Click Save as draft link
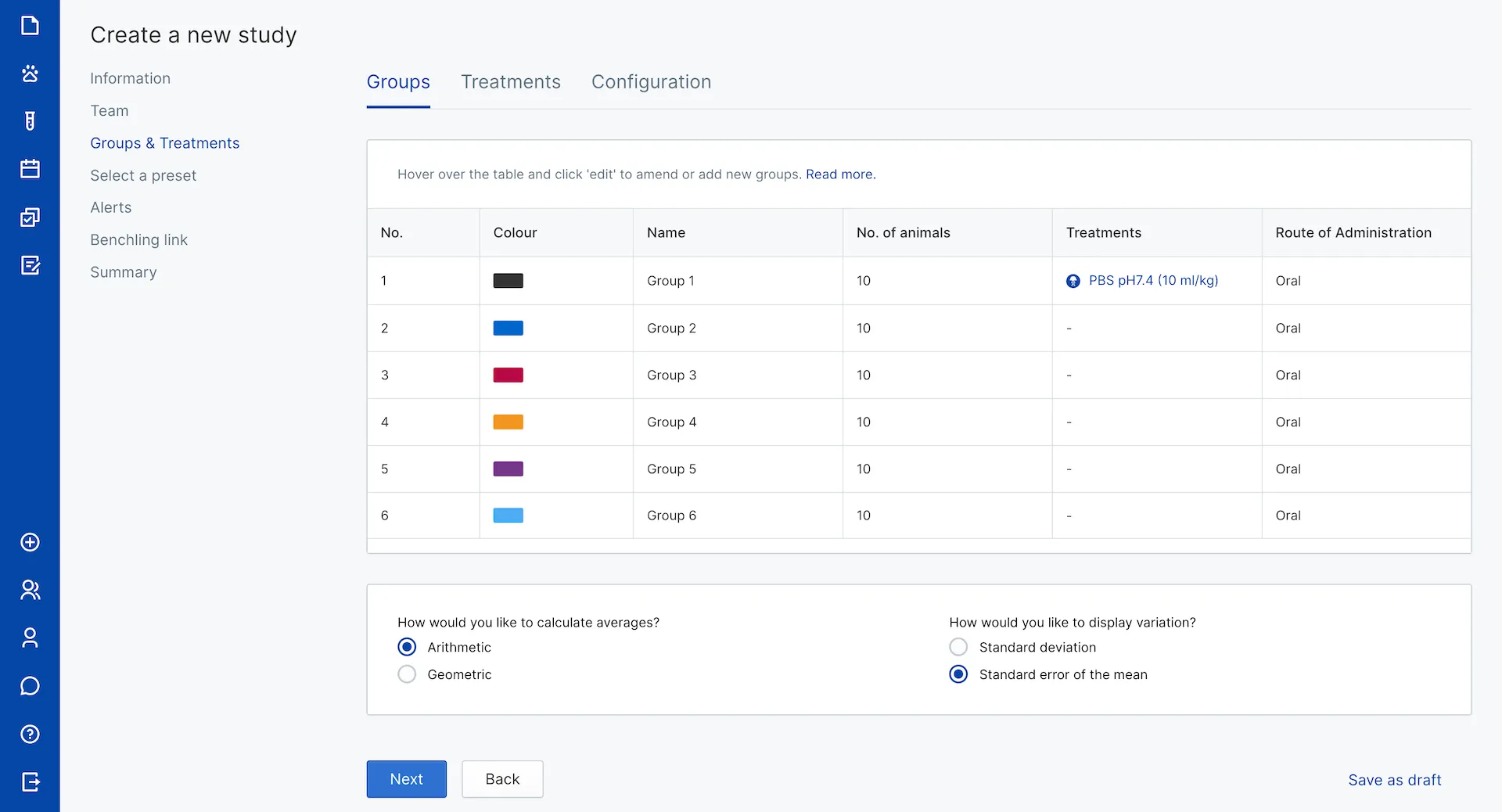 coord(1394,780)
